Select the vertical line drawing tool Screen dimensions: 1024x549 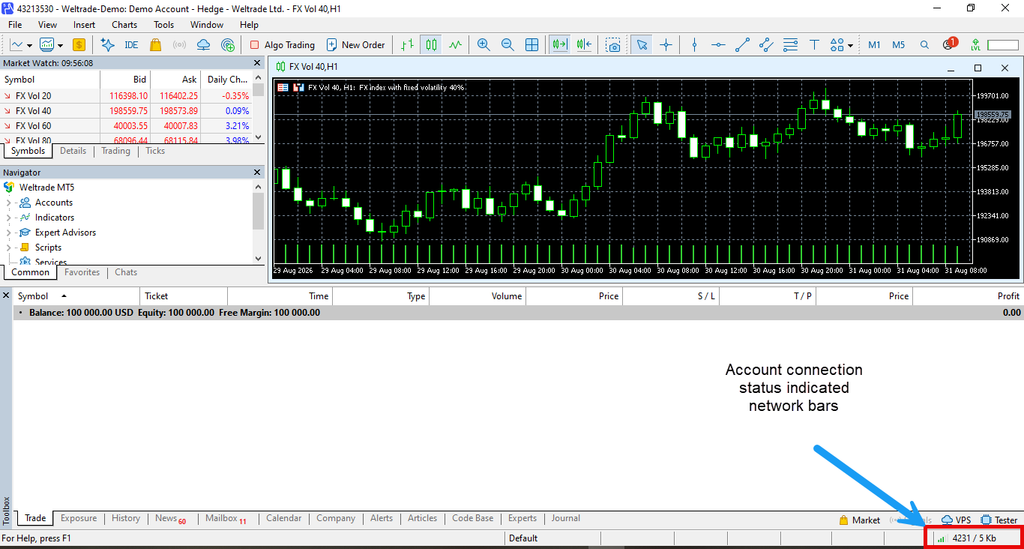pos(694,45)
